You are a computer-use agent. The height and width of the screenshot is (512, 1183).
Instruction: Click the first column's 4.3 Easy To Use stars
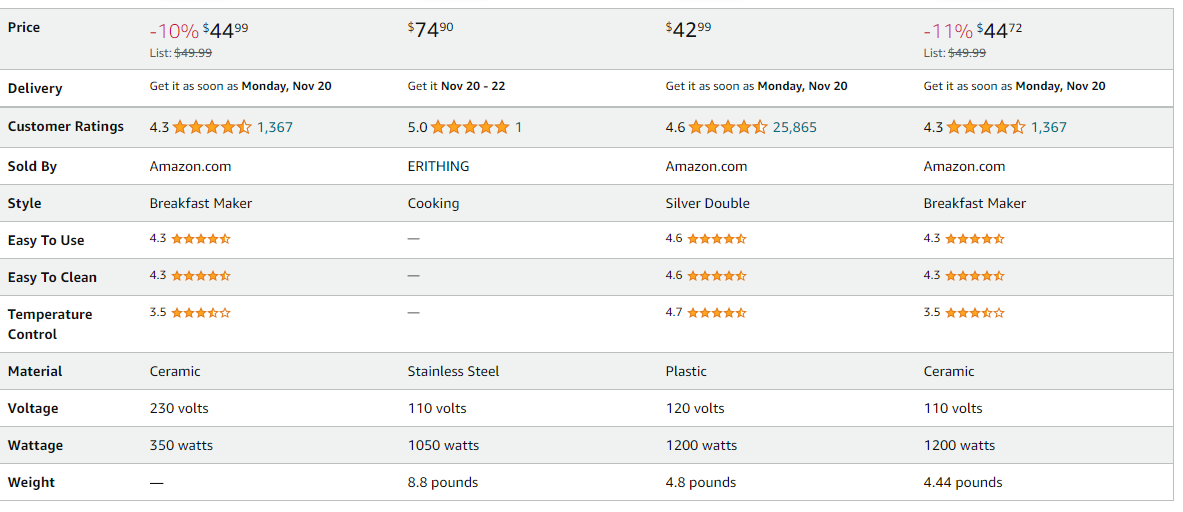[x=201, y=238]
